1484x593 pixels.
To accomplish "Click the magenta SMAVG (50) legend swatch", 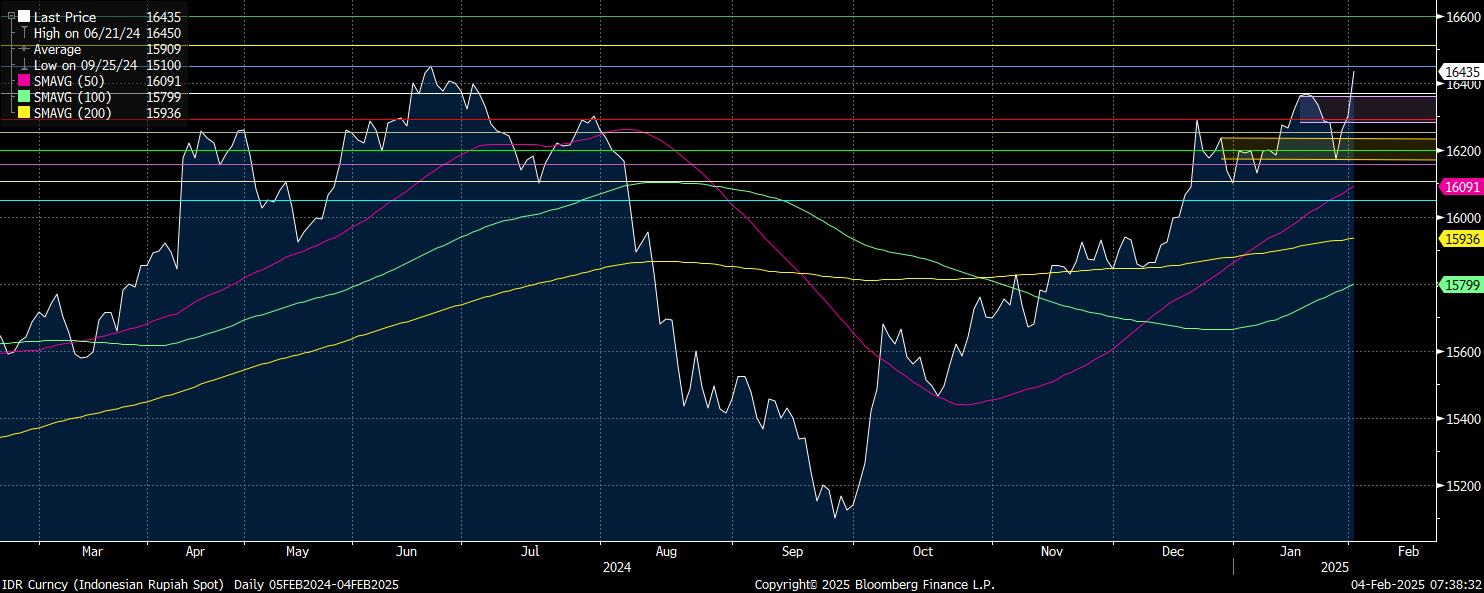I will point(24,81).
